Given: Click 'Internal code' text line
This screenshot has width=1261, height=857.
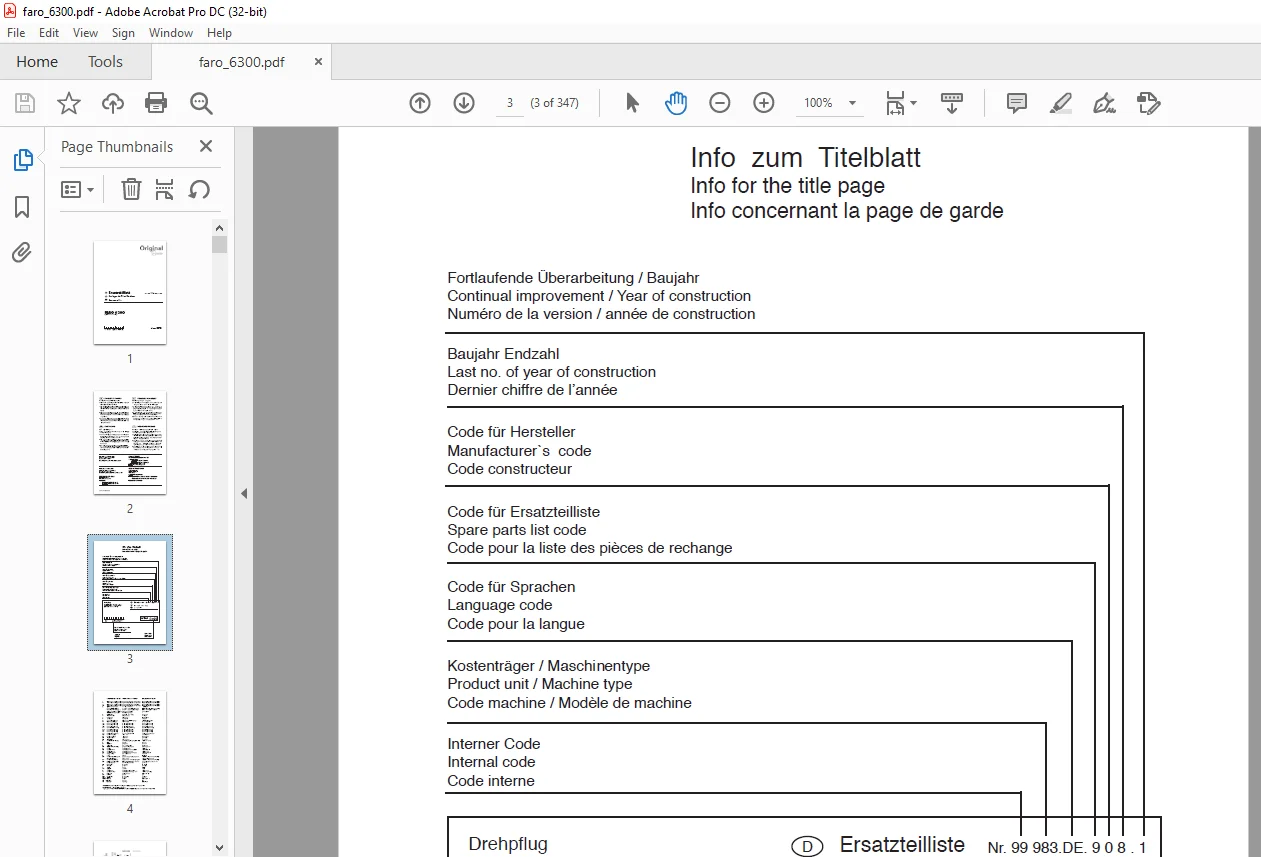Looking at the screenshot, I should pyautogui.click(x=491, y=762).
